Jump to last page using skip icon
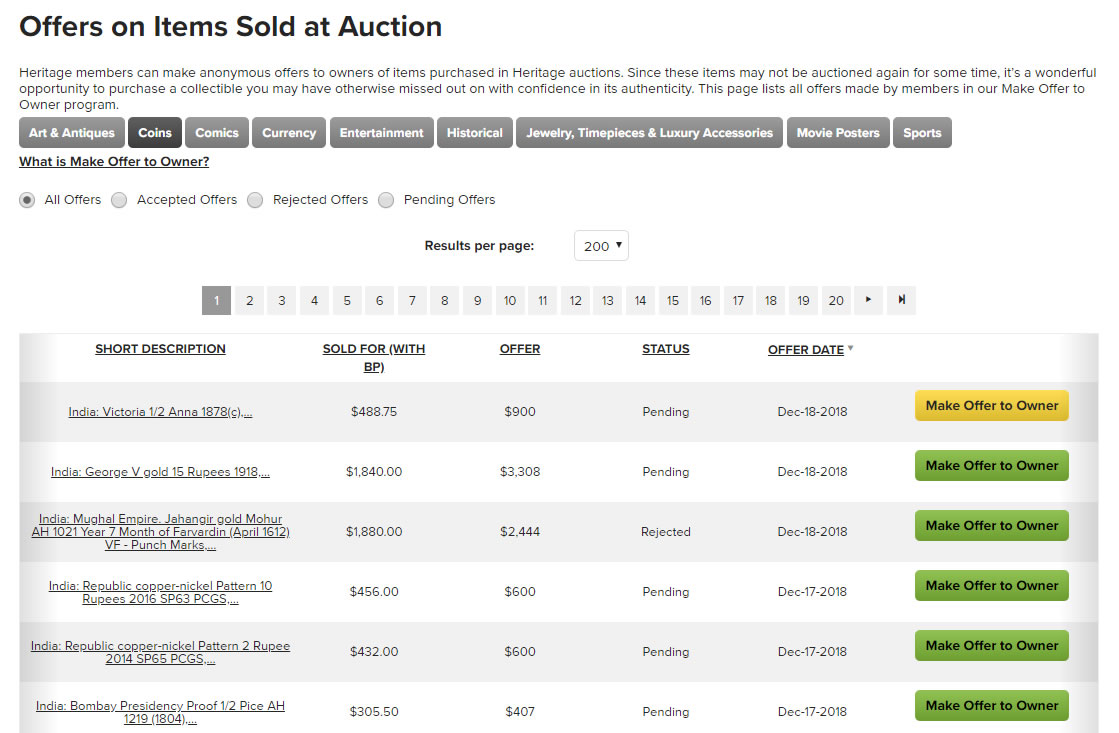This screenshot has height=733, width=1119. tap(901, 300)
